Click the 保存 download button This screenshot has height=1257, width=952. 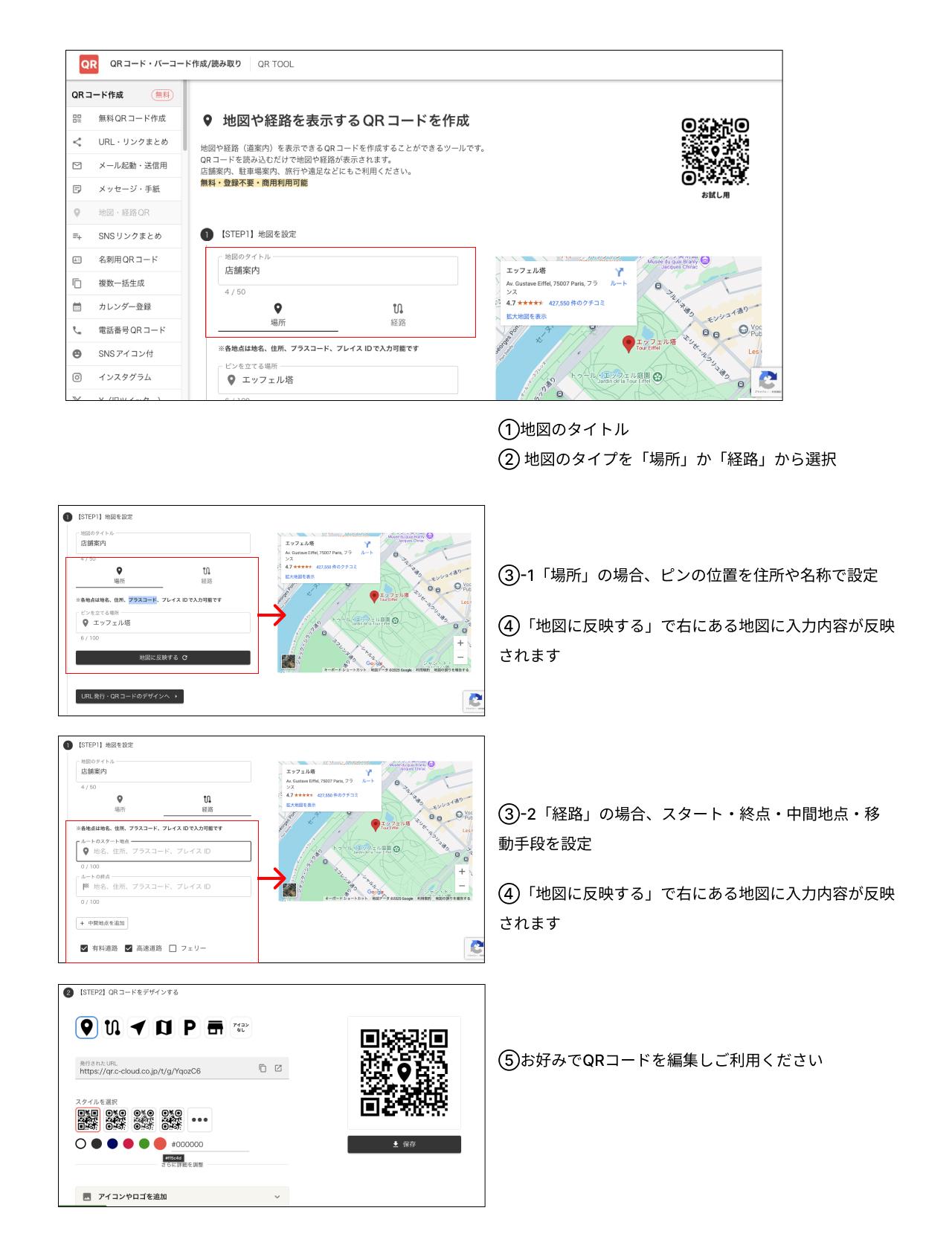coord(404,1144)
